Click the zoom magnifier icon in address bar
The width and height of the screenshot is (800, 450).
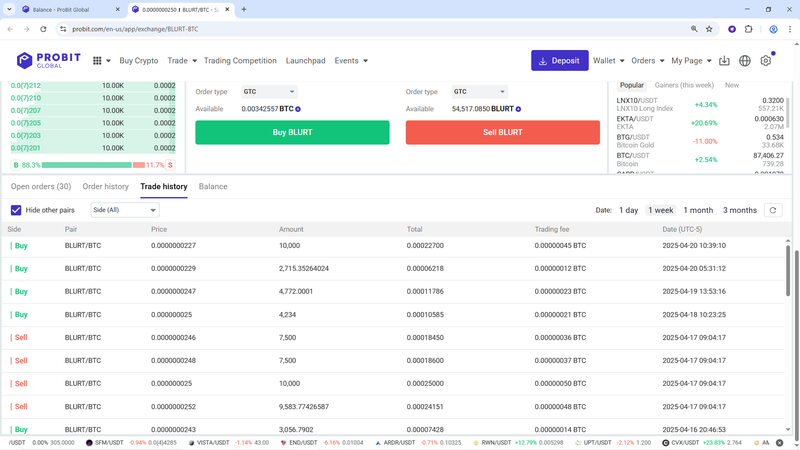[694, 29]
